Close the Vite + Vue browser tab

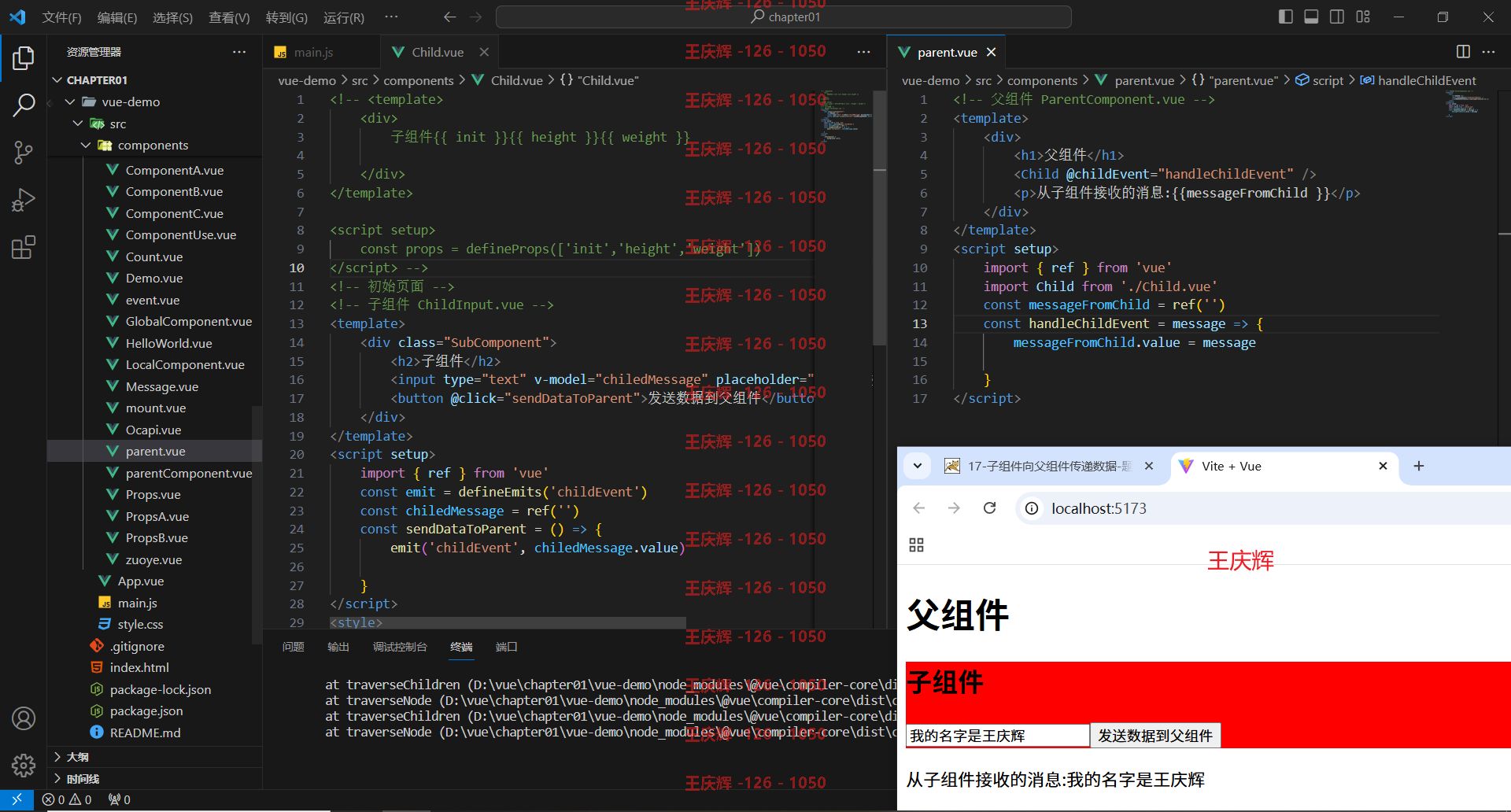1383,466
